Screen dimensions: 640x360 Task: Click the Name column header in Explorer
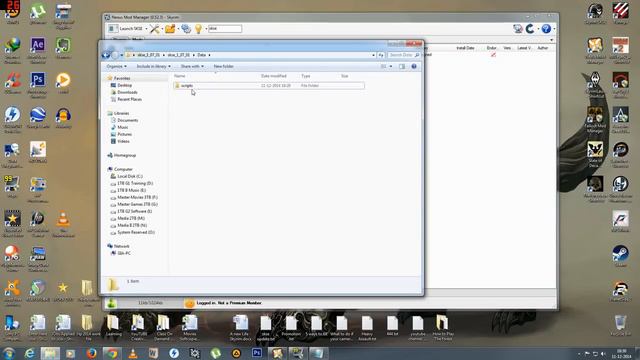tap(180, 76)
